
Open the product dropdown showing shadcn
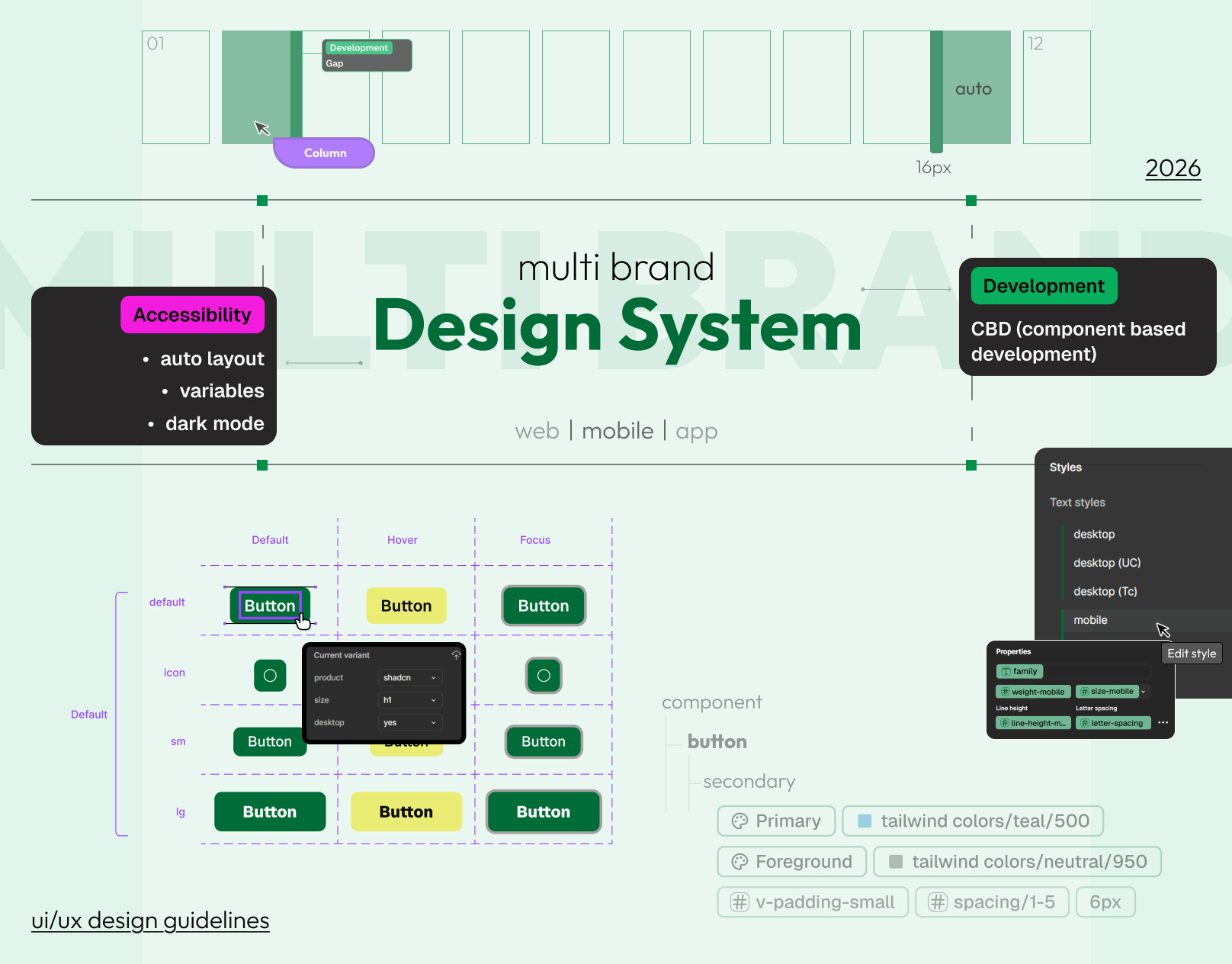point(410,677)
